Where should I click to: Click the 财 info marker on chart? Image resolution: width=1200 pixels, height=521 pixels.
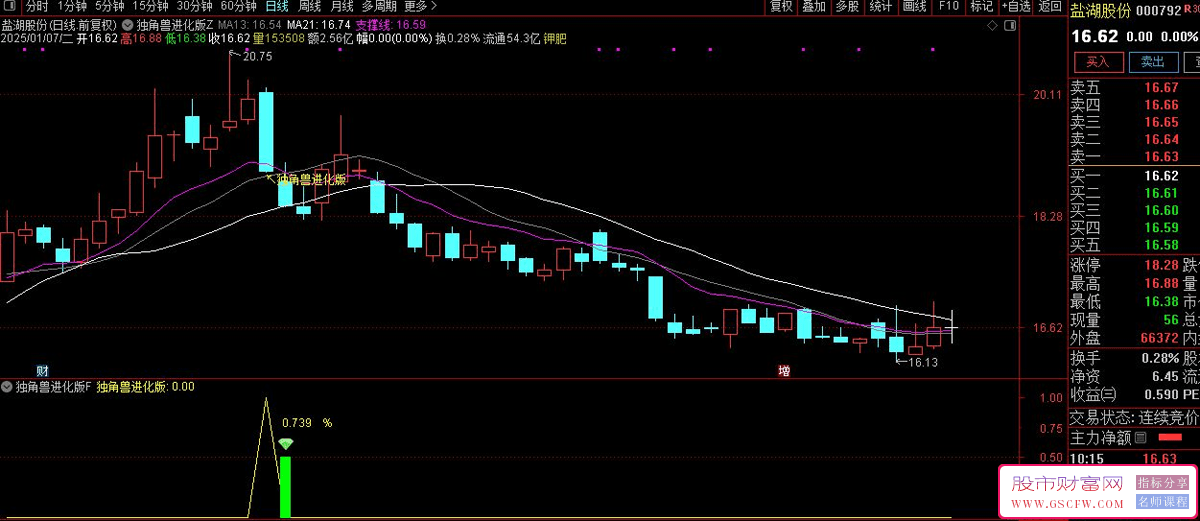coord(42,371)
